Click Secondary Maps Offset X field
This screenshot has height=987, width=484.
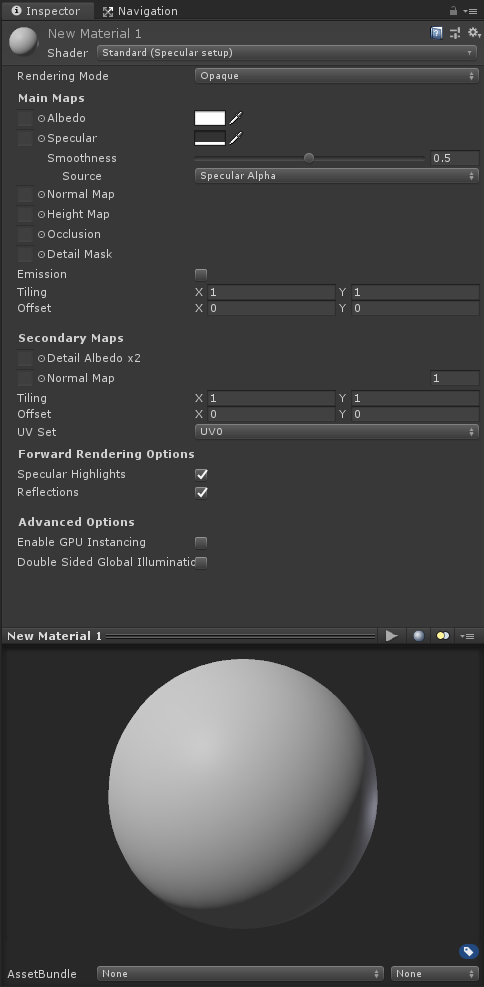271,414
